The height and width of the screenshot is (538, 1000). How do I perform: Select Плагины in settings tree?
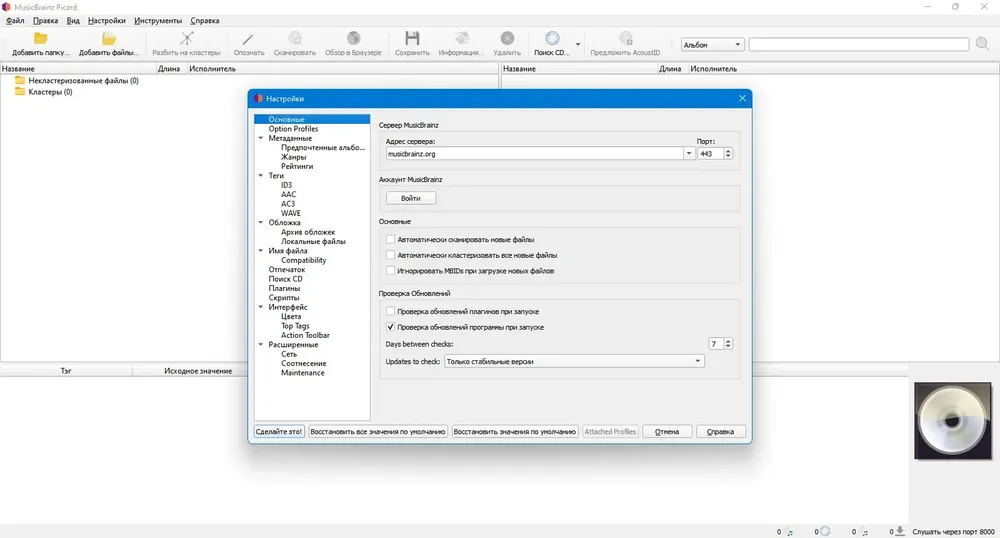pyautogui.click(x=284, y=288)
